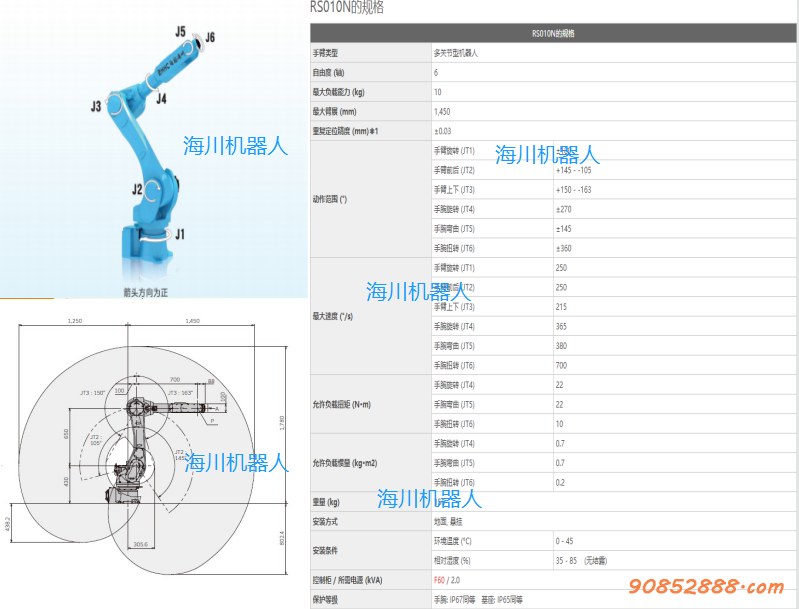This screenshot has width=799, height=609.
Task: Select the humidity value '35 - 85 (无结露)'
Action: click(x=581, y=561)
